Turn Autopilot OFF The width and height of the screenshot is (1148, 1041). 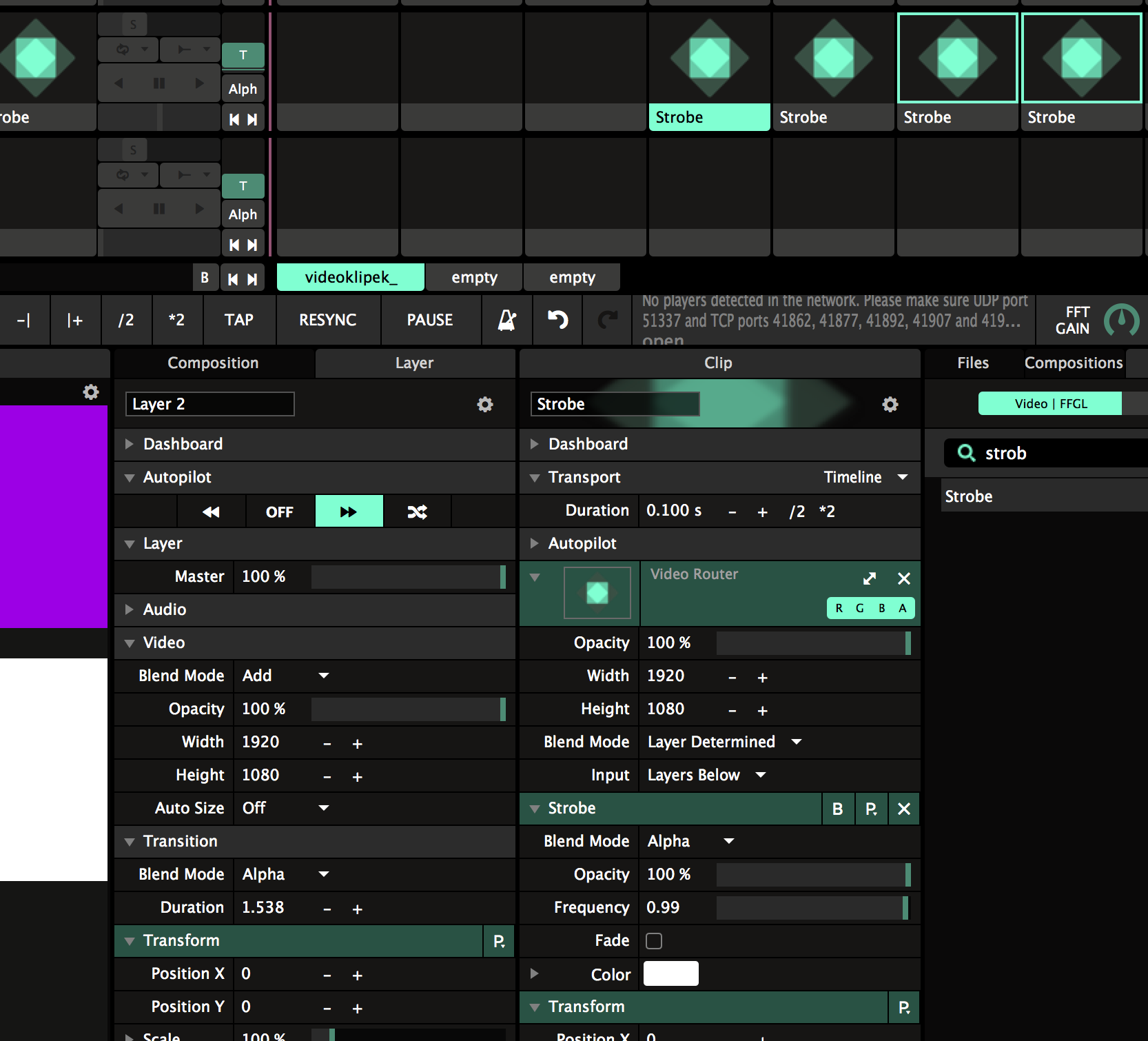(280, 512)
